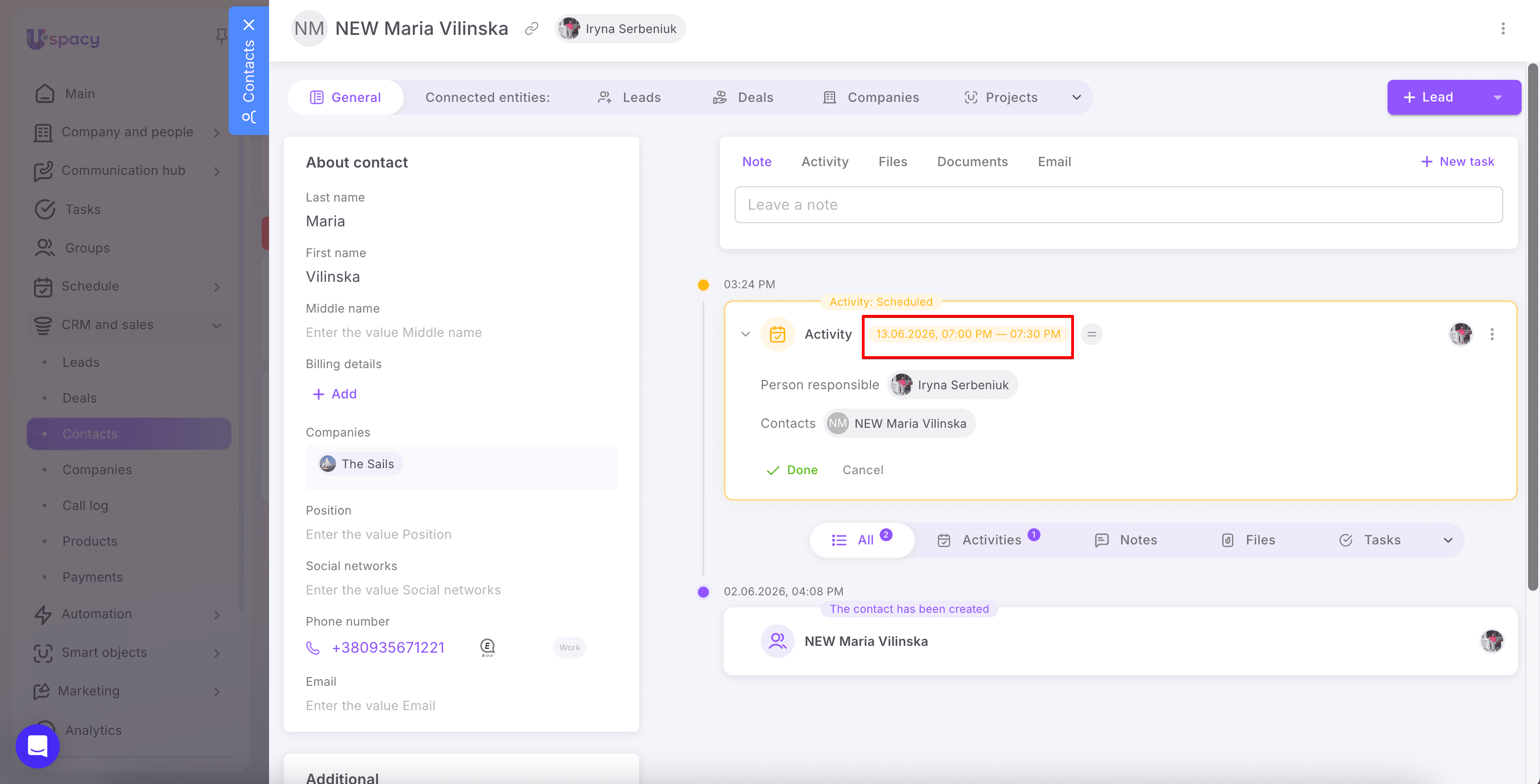
Task: Add billing details with + Add
Action: (x=334, y=394)
